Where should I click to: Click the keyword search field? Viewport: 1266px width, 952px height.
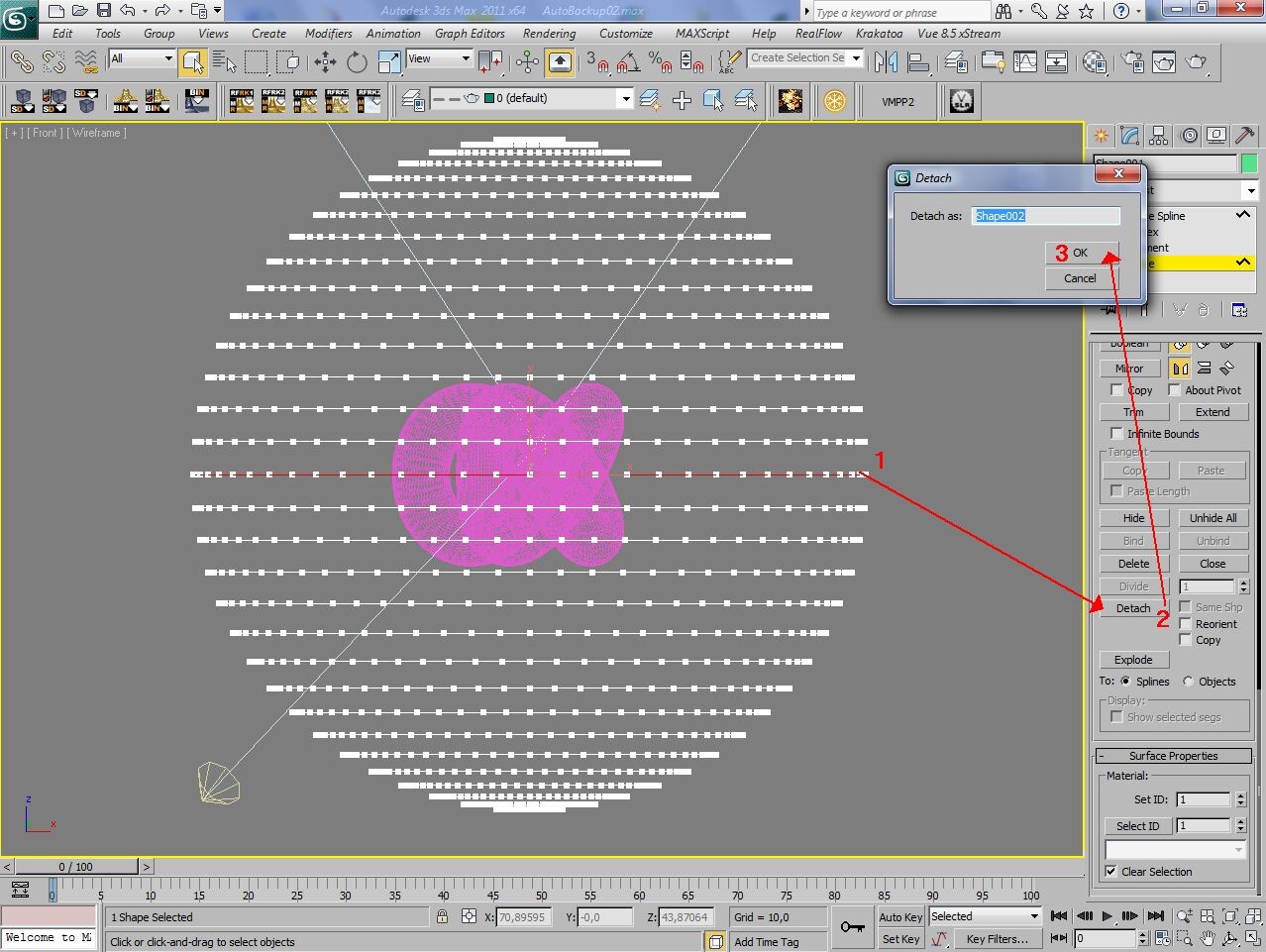901,12
